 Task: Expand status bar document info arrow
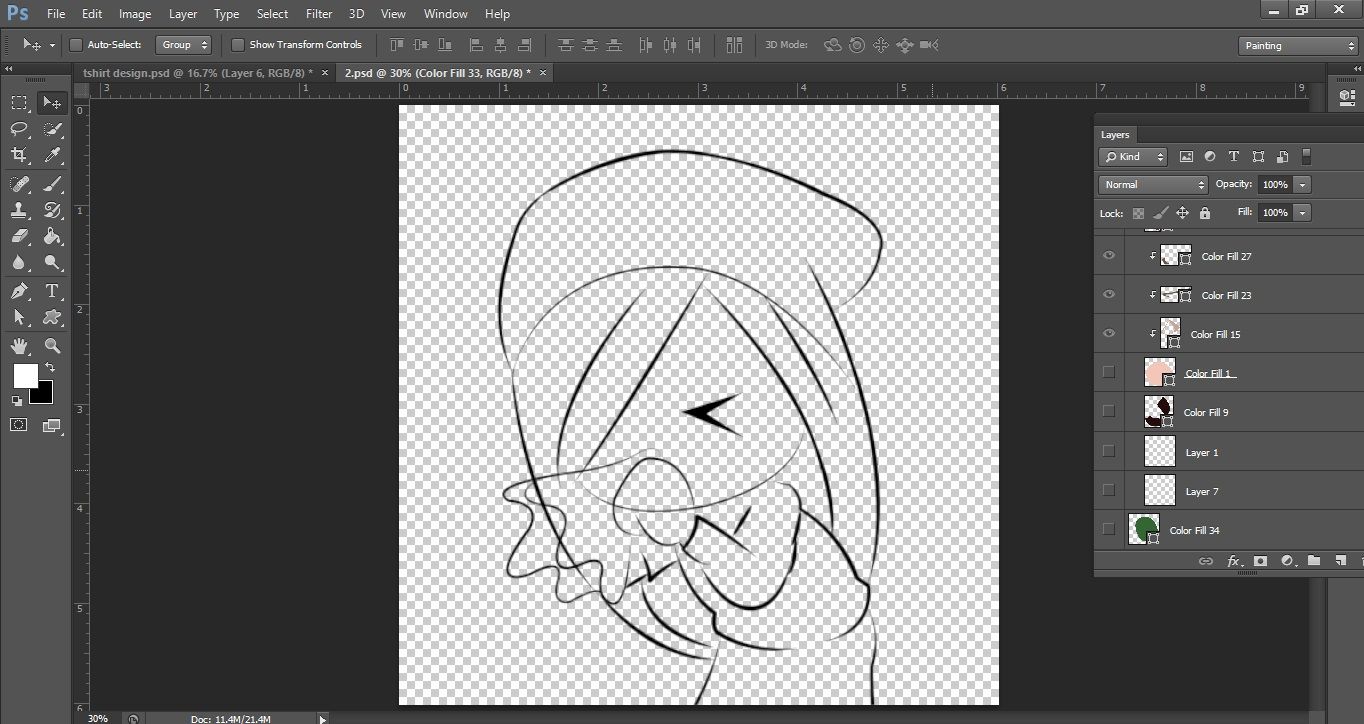322,718
